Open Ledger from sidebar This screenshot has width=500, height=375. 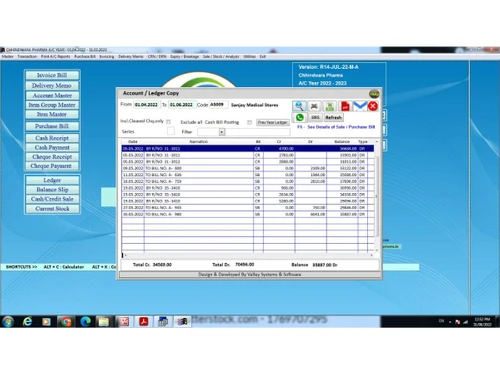(52, 180)
